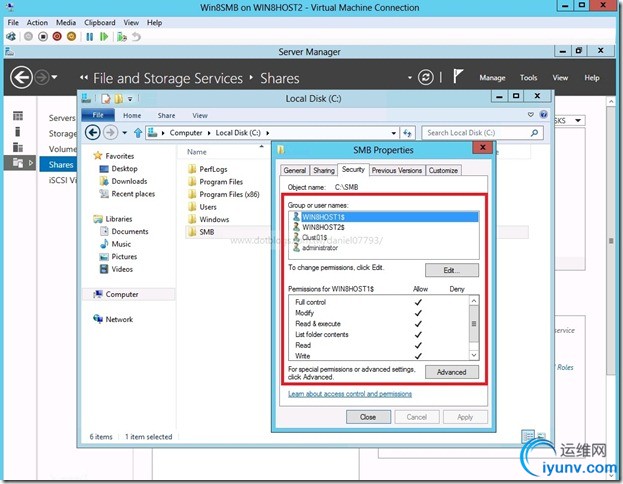Click the Advanced button
Screen dimensions: 623x484
pyautogui.click(x=452, y=372)
